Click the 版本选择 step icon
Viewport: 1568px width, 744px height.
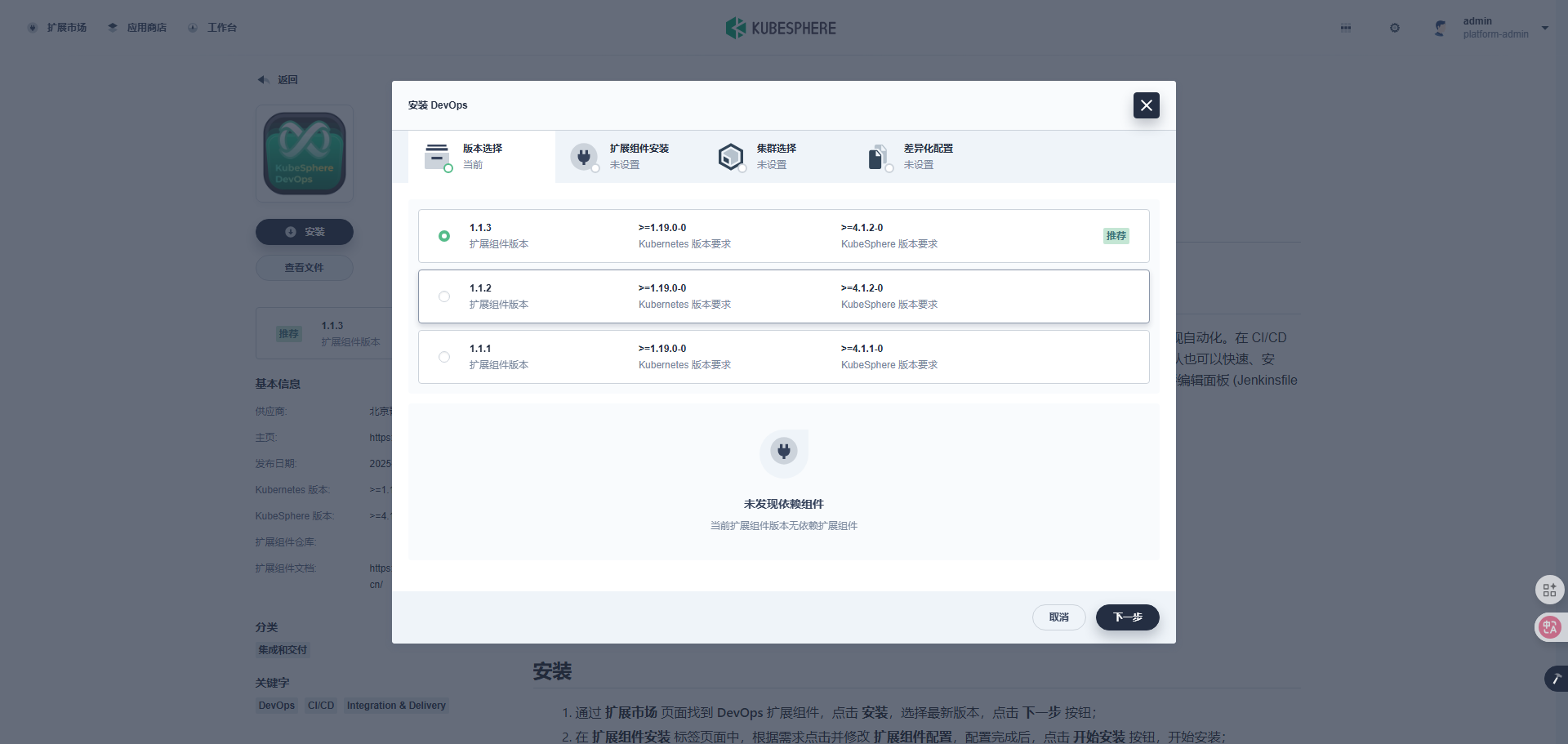tap(438, 157)
